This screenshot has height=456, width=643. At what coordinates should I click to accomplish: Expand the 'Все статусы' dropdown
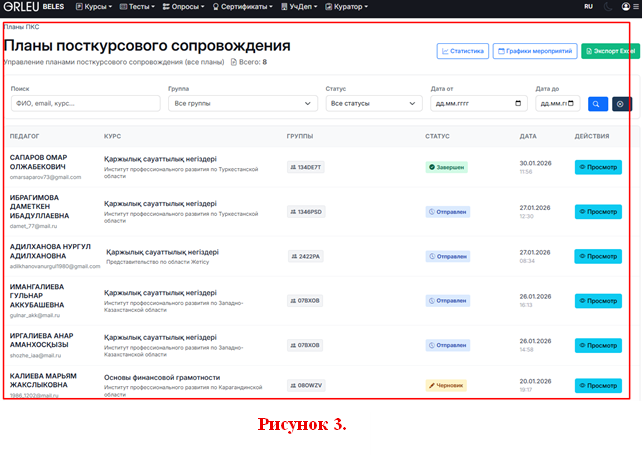[374, 103]
